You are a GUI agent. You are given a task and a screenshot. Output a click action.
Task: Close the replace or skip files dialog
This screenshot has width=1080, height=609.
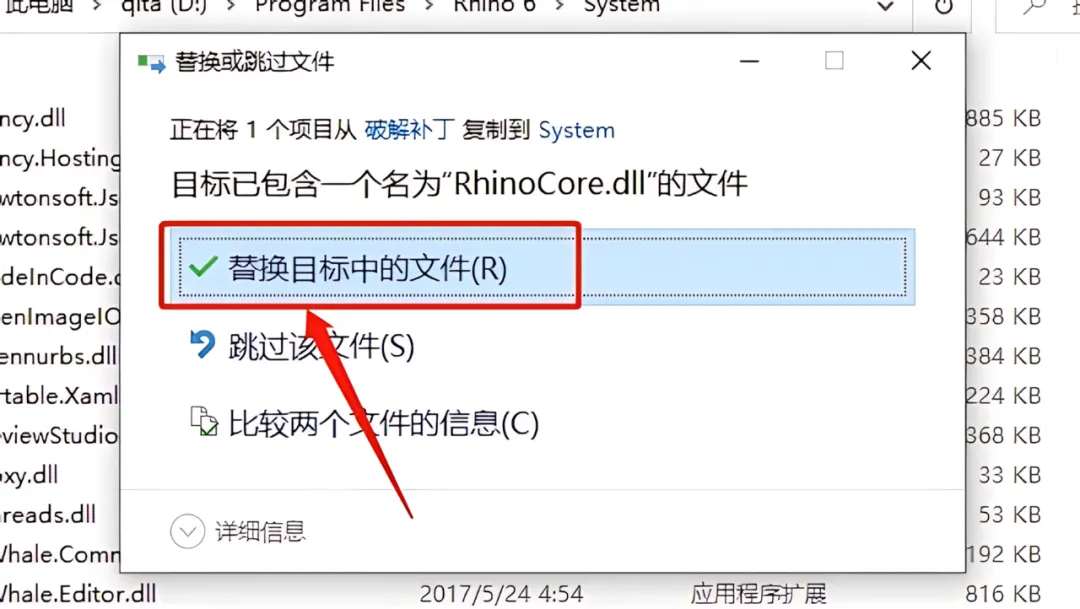pos(921,61)
